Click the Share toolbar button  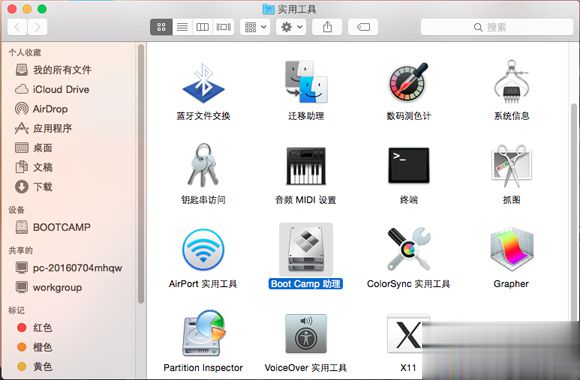(327, 27)
